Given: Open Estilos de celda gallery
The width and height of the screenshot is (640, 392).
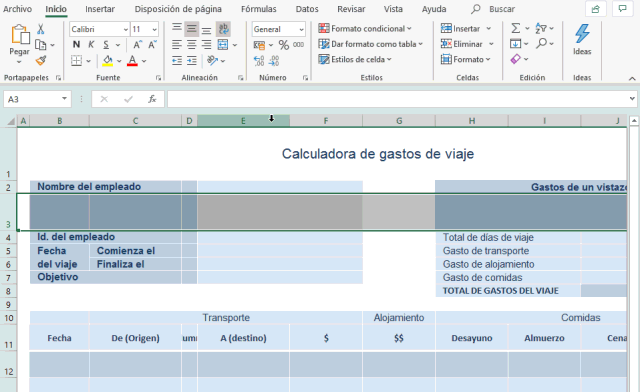Looking at the screenshot, I should click(x=355, y=60).
